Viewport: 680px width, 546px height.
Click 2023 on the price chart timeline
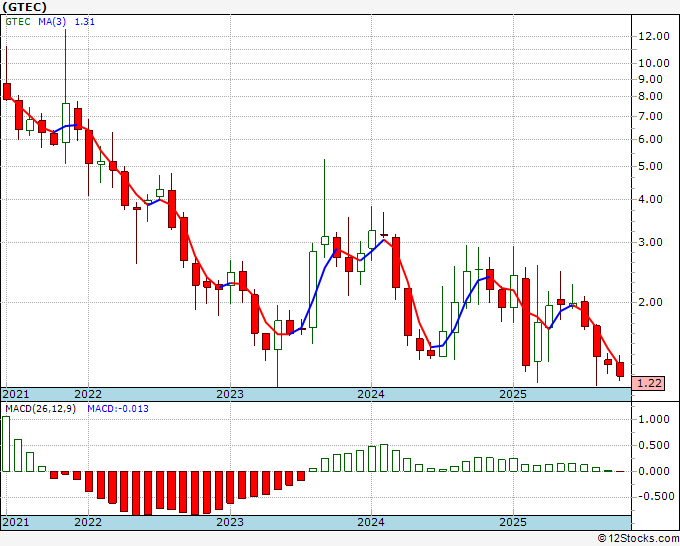230,394
